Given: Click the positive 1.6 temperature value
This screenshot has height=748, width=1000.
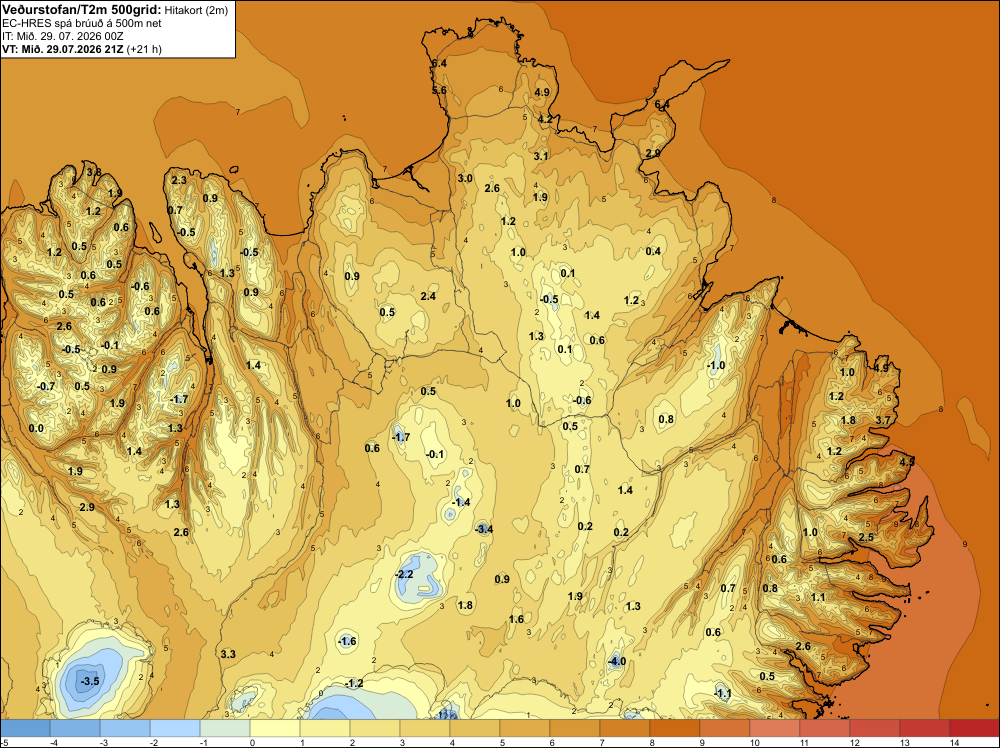Looking at the screenshot, I should tap(517, 619).
